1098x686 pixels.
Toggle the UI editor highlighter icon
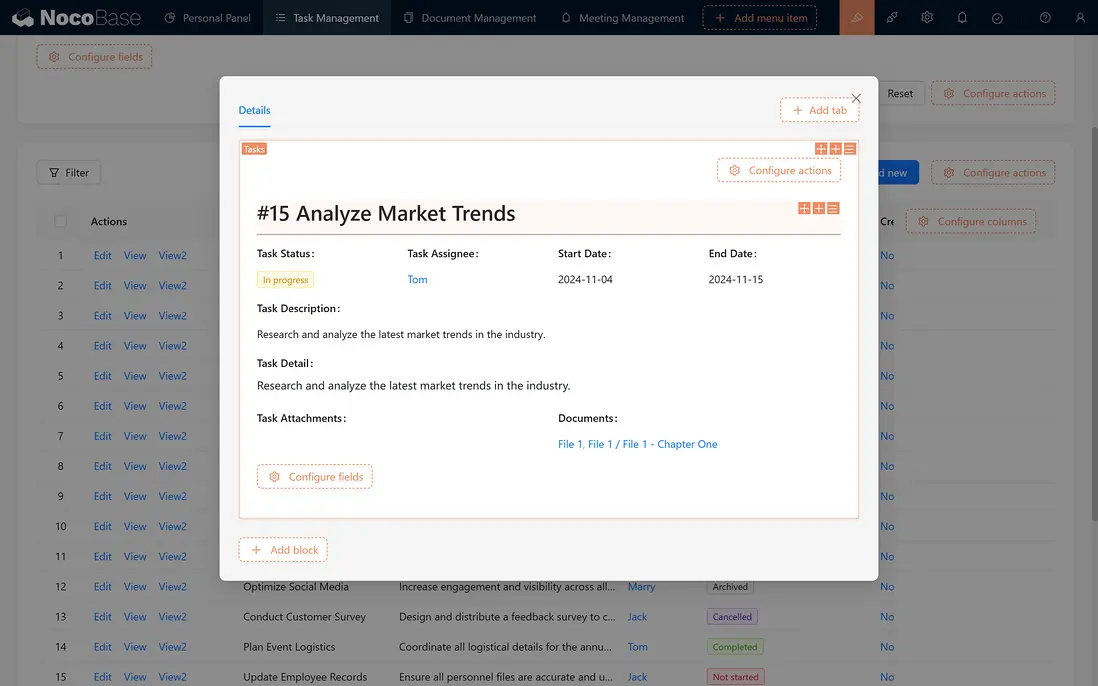856,18
